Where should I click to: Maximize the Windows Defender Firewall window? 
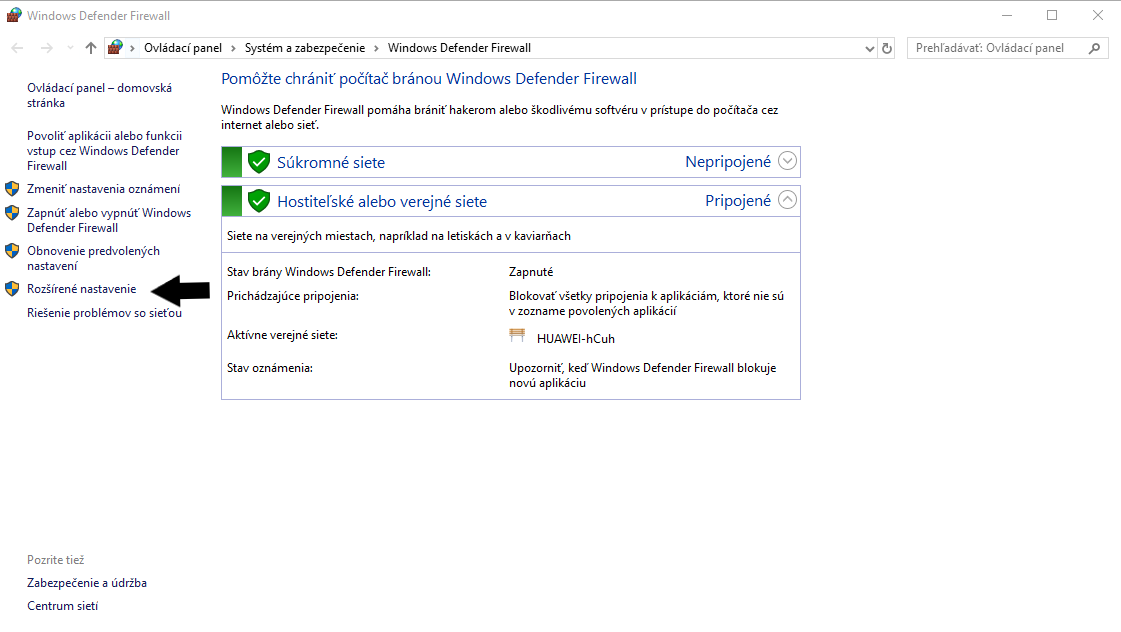pos(1052,15)
